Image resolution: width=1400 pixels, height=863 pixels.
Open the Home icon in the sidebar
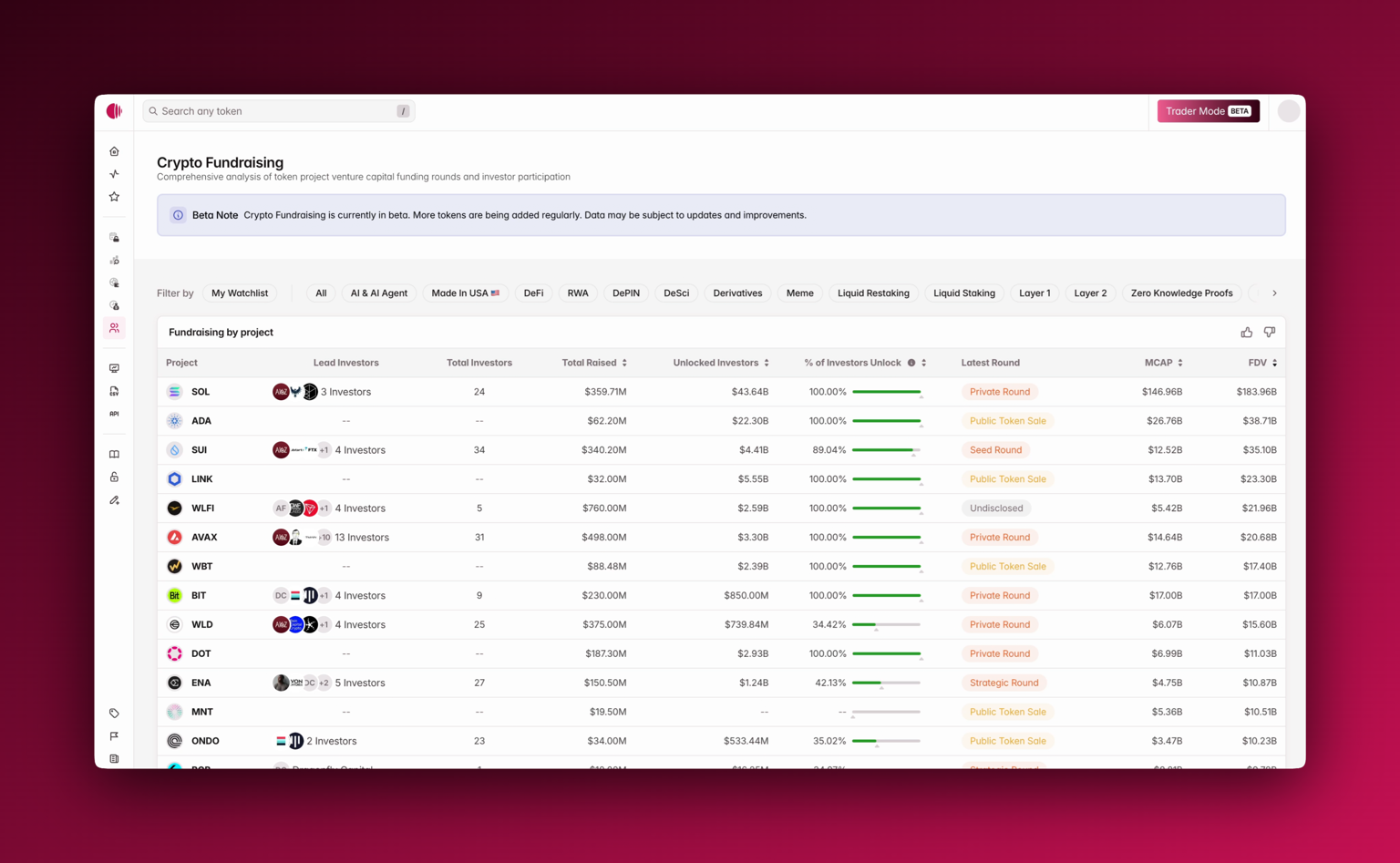click(x=114, y=151)
